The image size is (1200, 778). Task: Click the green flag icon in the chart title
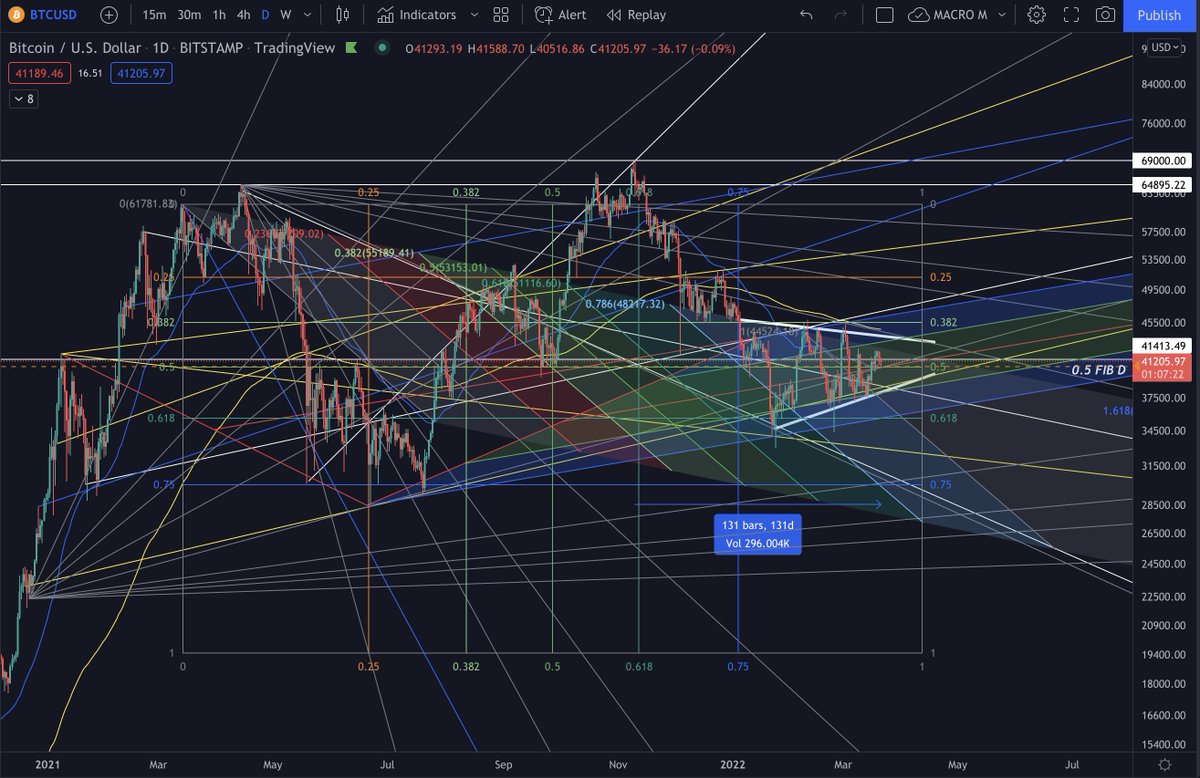tap(350, 48)
